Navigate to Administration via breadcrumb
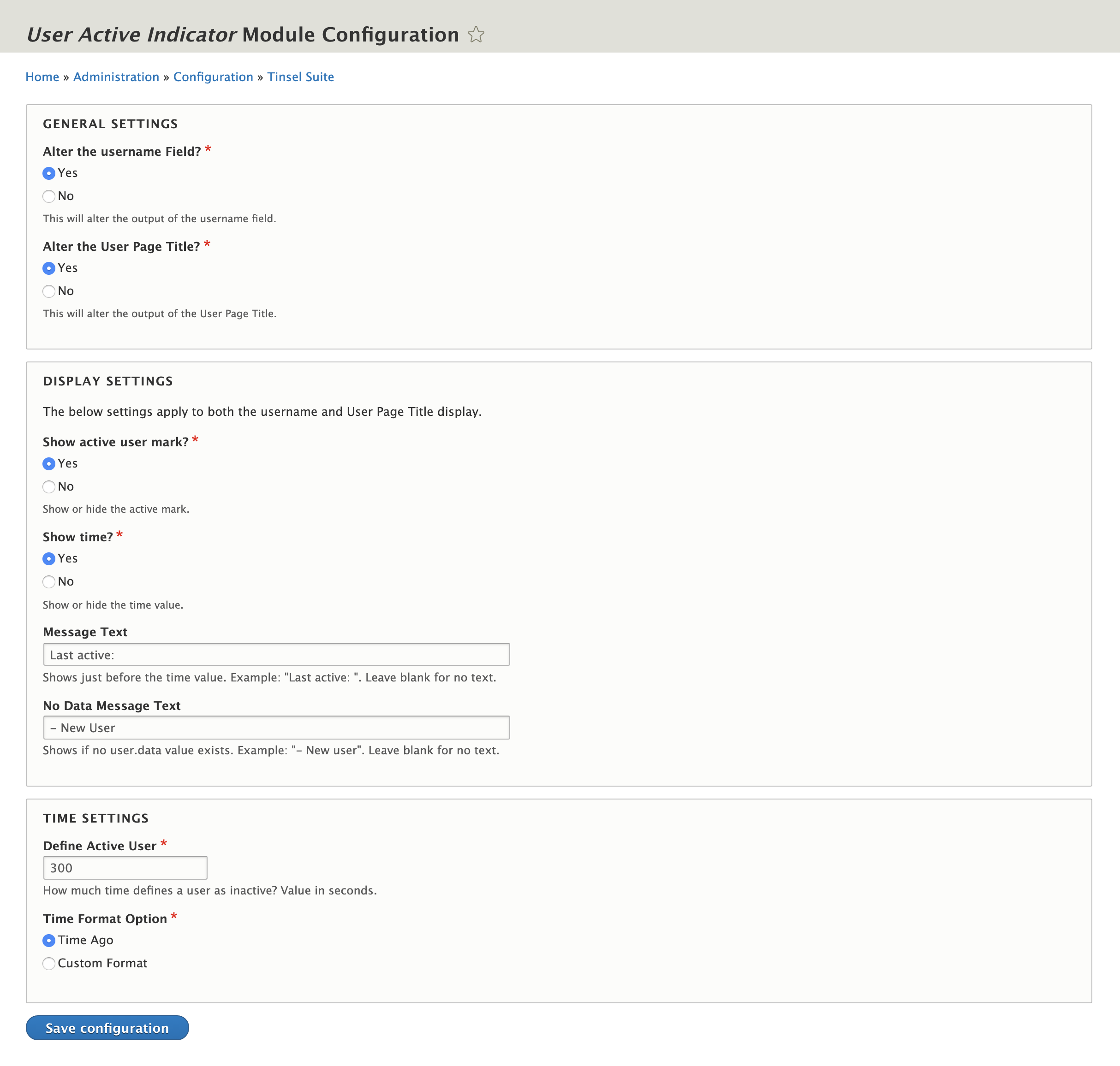Viewport: 1120px width, 1066px height. click(116, 77)
